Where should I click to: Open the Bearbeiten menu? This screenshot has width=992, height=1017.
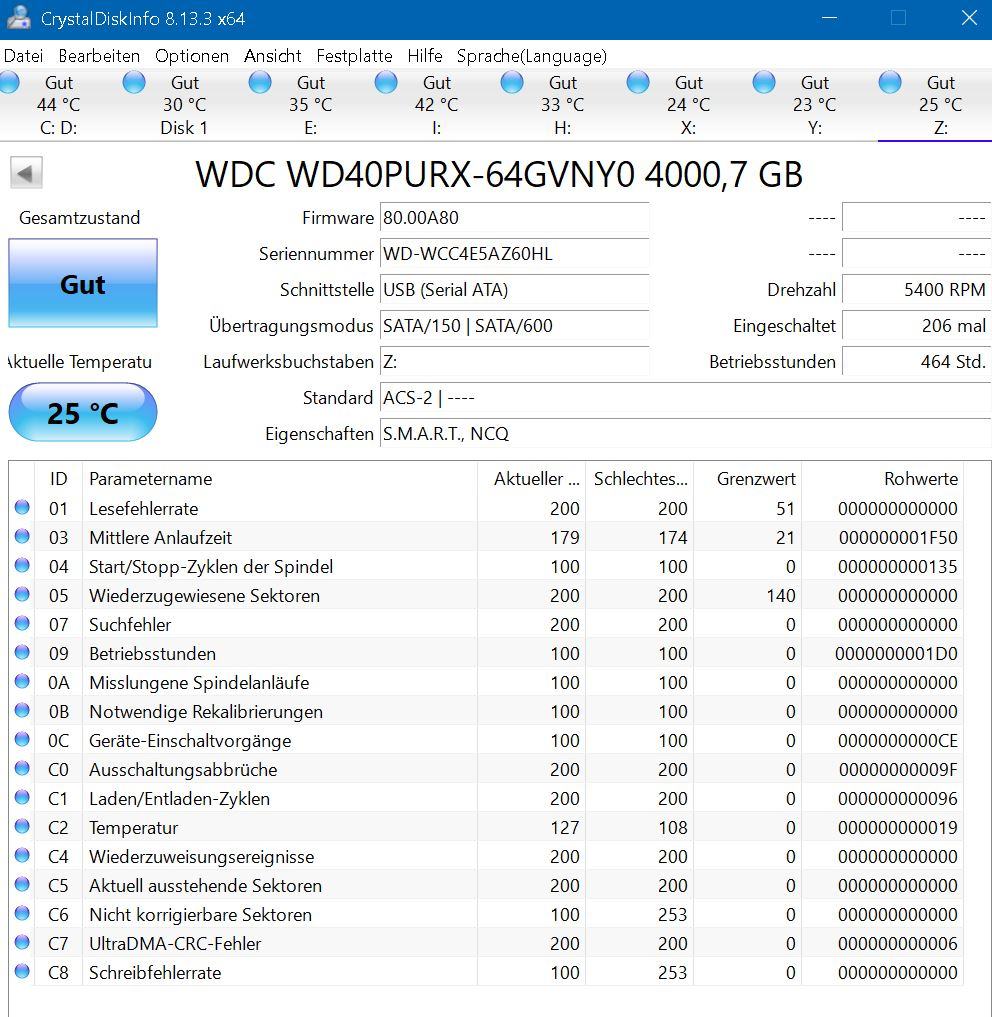[x=99, y=56]
